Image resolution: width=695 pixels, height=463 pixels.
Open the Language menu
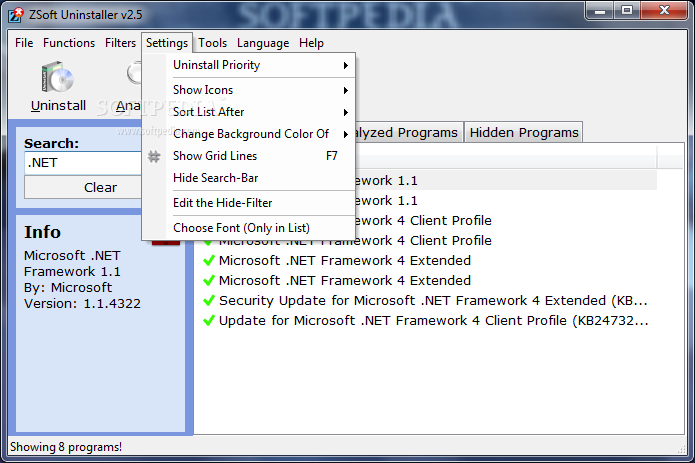pos(263,43)
